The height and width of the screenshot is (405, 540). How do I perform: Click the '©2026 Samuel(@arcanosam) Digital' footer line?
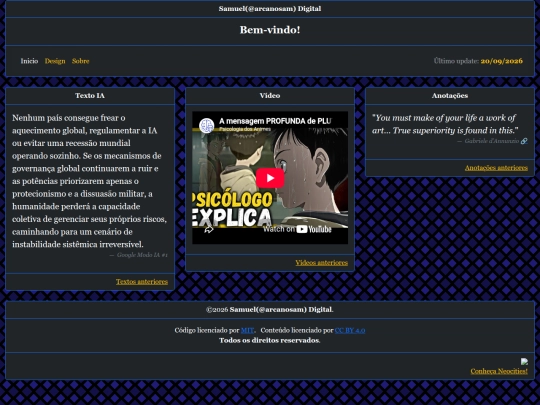tap(270, 309)
